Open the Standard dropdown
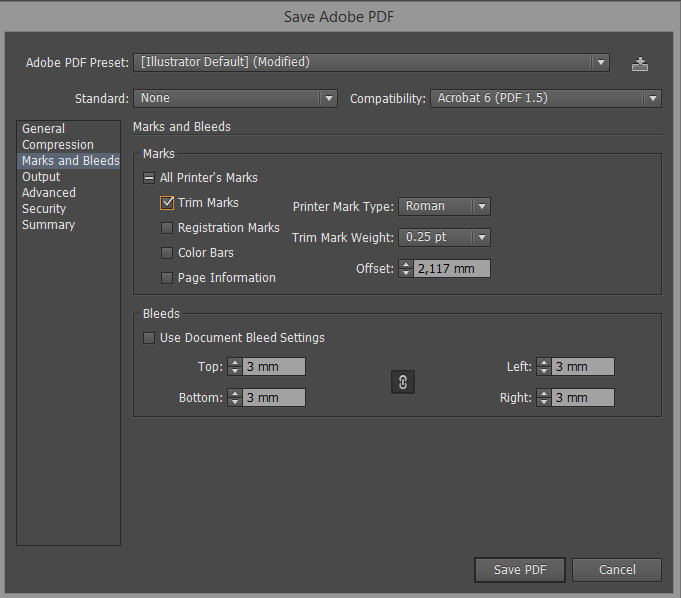 235,99
